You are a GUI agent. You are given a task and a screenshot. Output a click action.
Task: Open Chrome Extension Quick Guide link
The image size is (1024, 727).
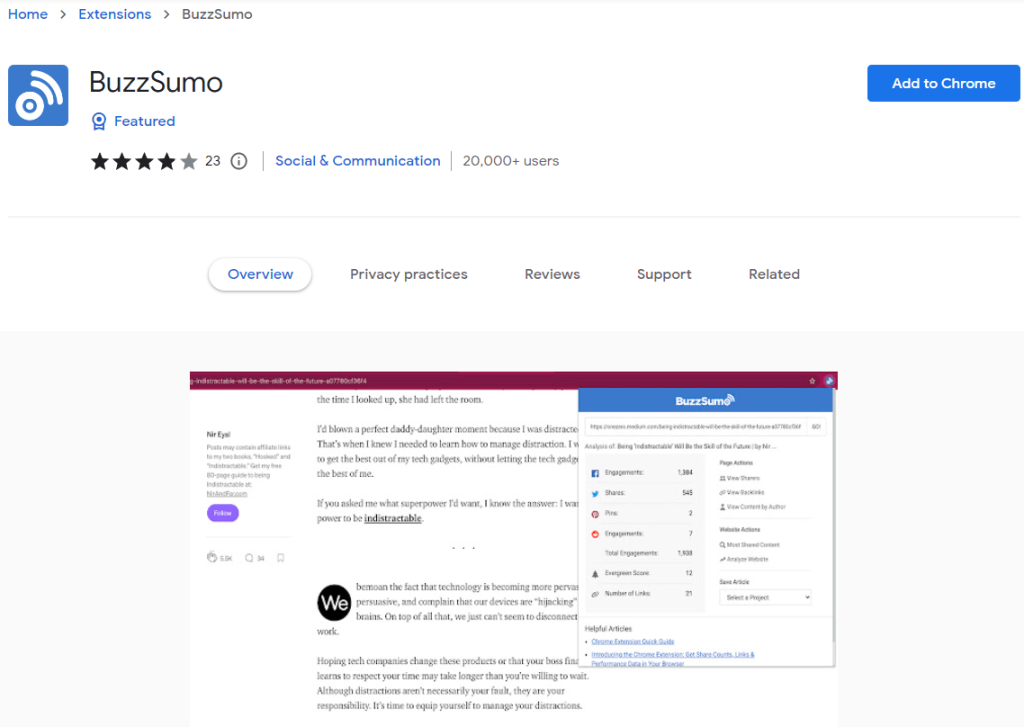(632, 641)
